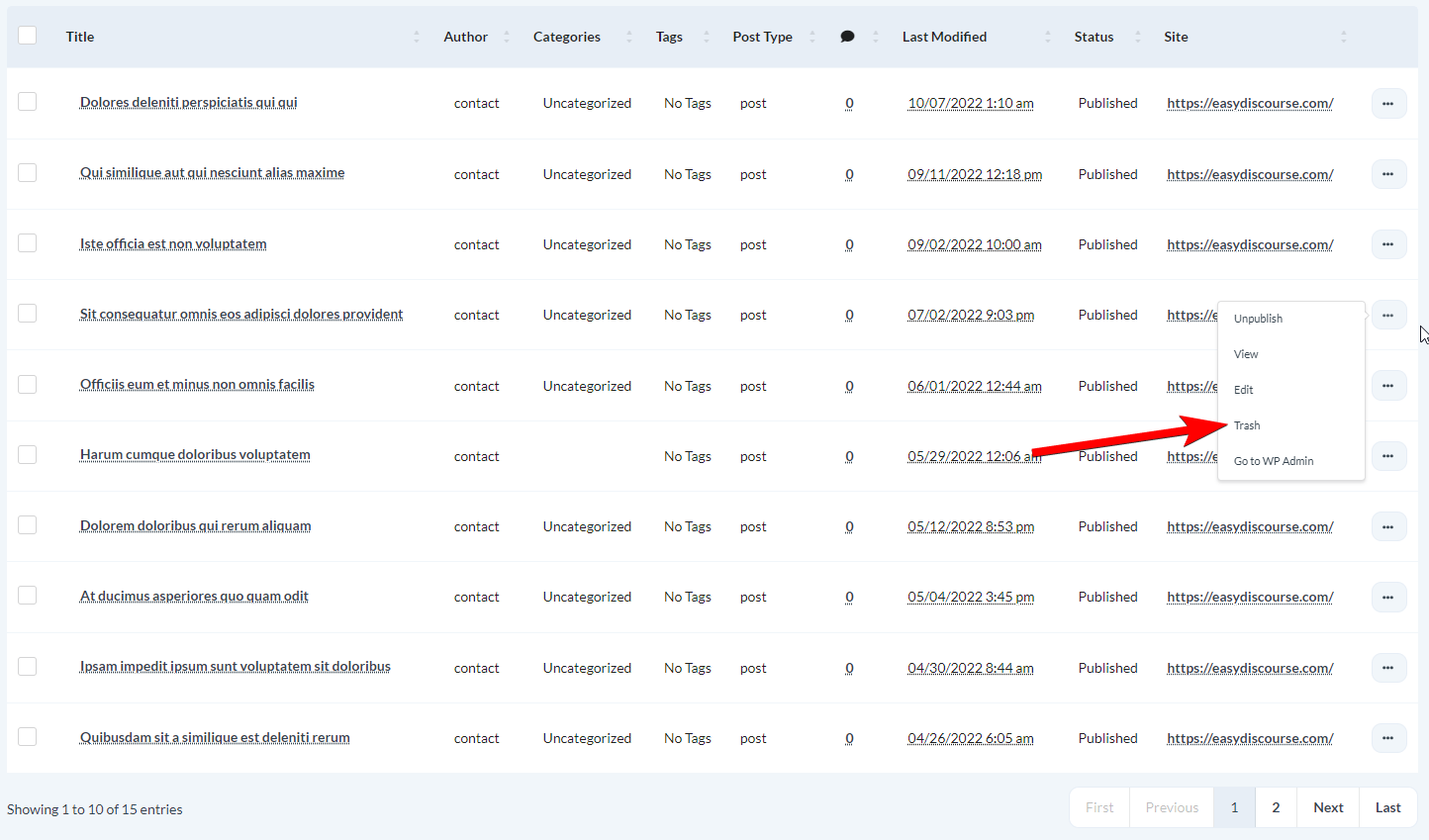This screenshot has height=840, width=1429.
Task: Check the box for Dolores deleniti perspiciatis qui qui
Action: point(28,102)
